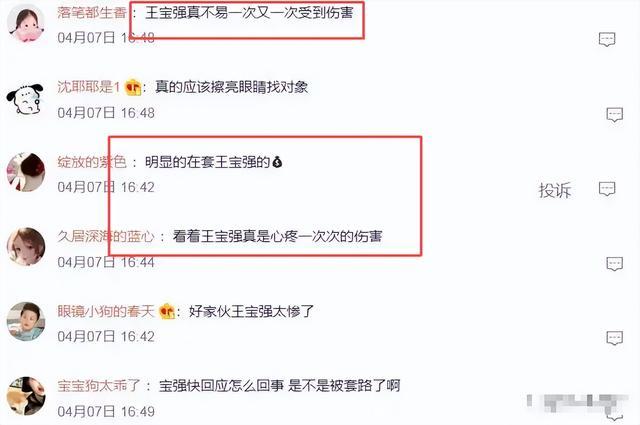Click 落笔都生香's pink avatar
Screen dimensions: 640x425
point(26,23)
